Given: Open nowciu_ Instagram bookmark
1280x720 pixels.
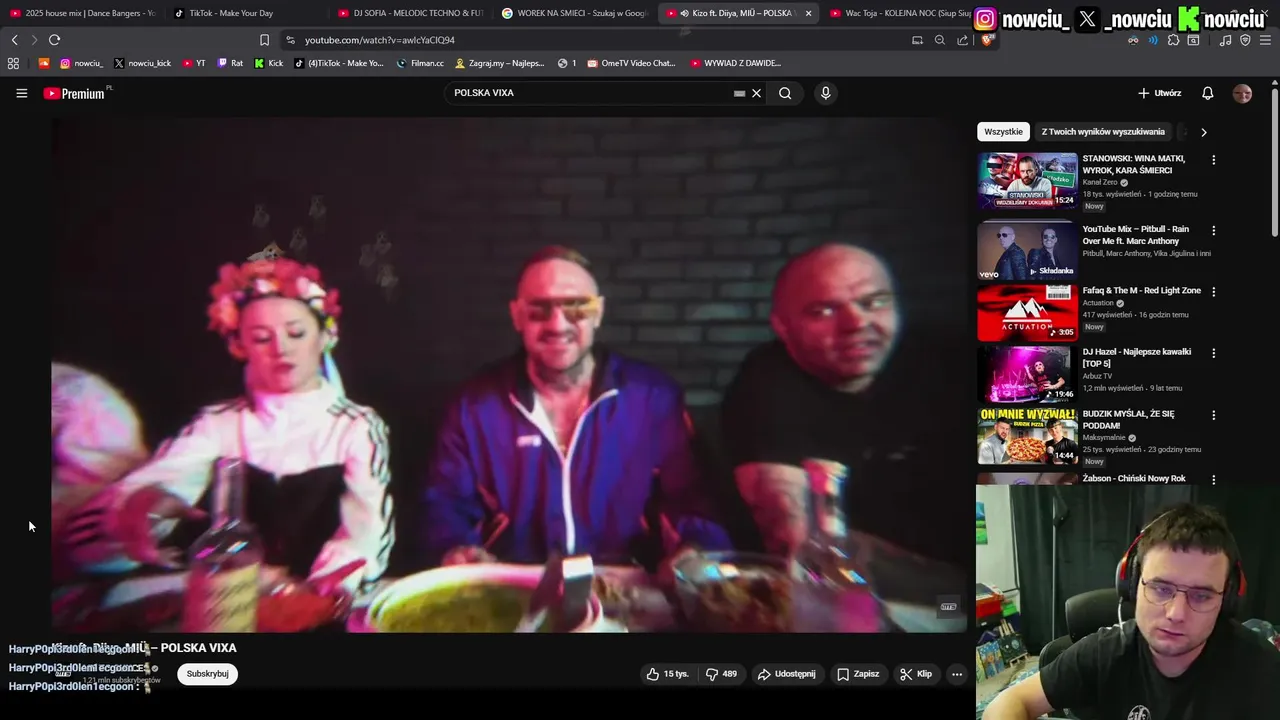Looking at the screenshot, I should coord(81,63).
